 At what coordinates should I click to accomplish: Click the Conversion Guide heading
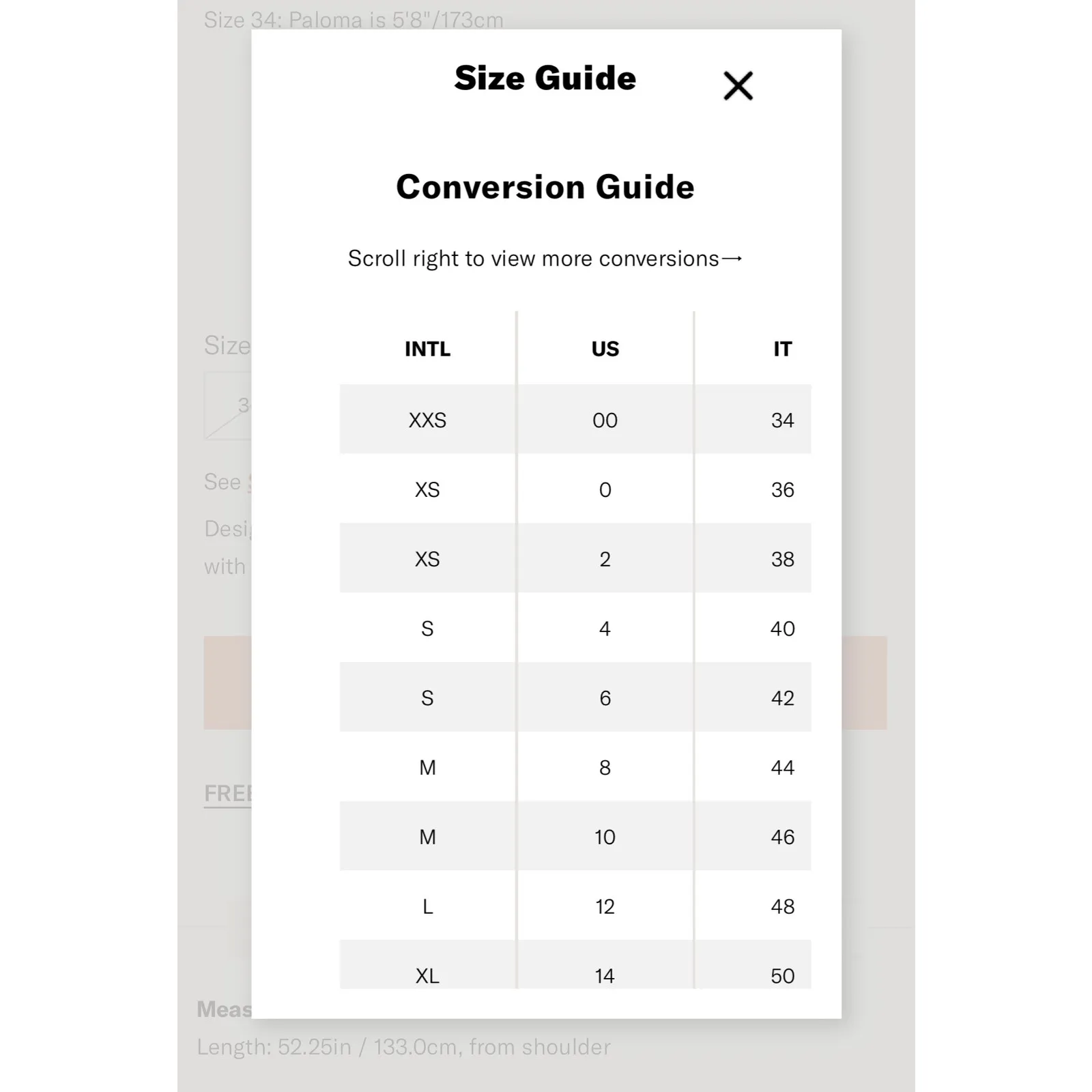point(545,187)
